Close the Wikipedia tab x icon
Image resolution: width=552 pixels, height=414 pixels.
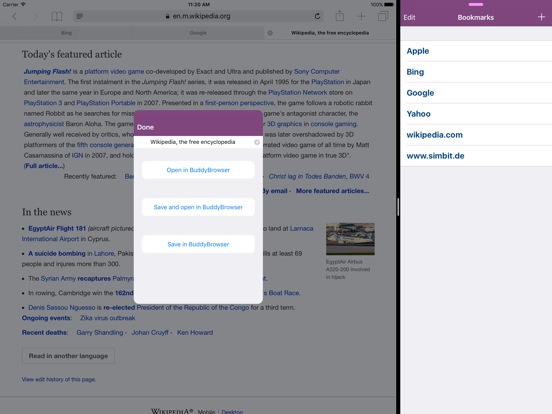[270, 33]
